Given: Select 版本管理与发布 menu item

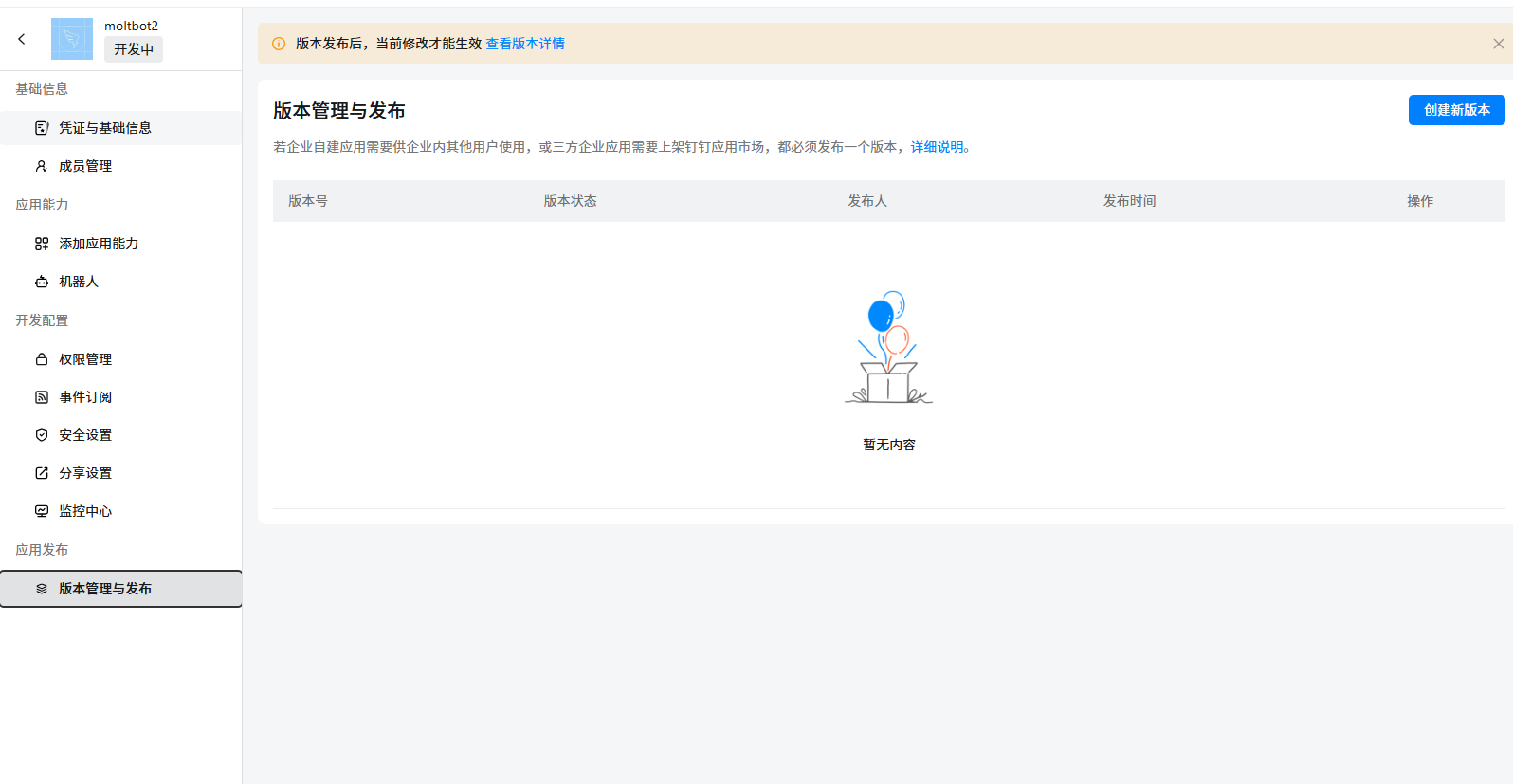Looking at the screenshot, I should (104, 589).
